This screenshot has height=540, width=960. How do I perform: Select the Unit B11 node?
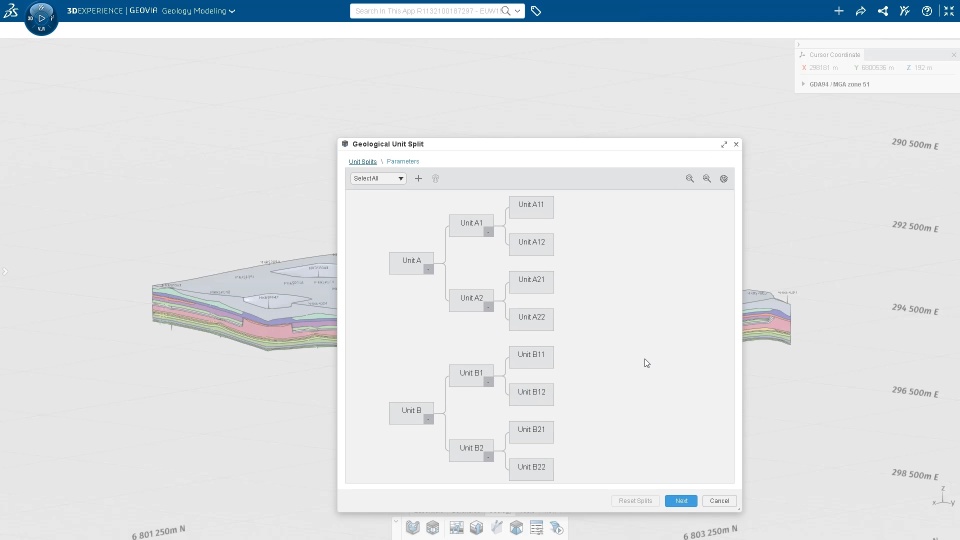tap(531, 357)
